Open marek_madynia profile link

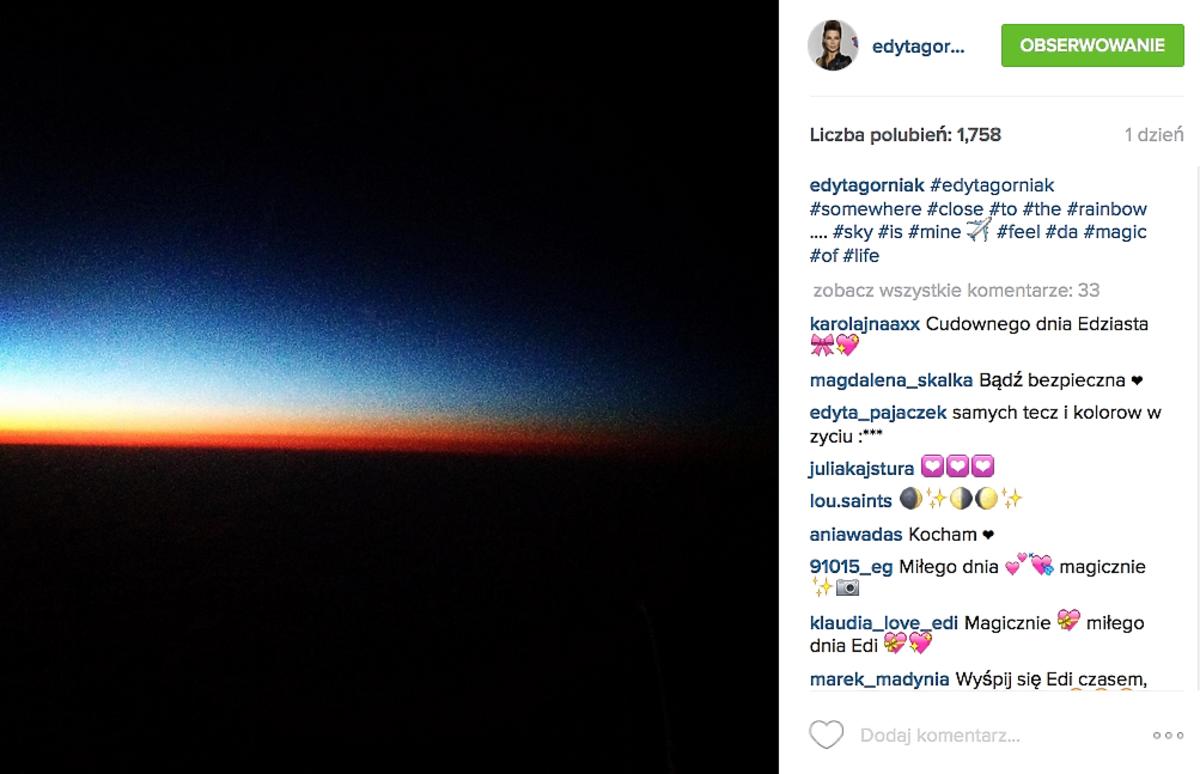pos(879,679)
